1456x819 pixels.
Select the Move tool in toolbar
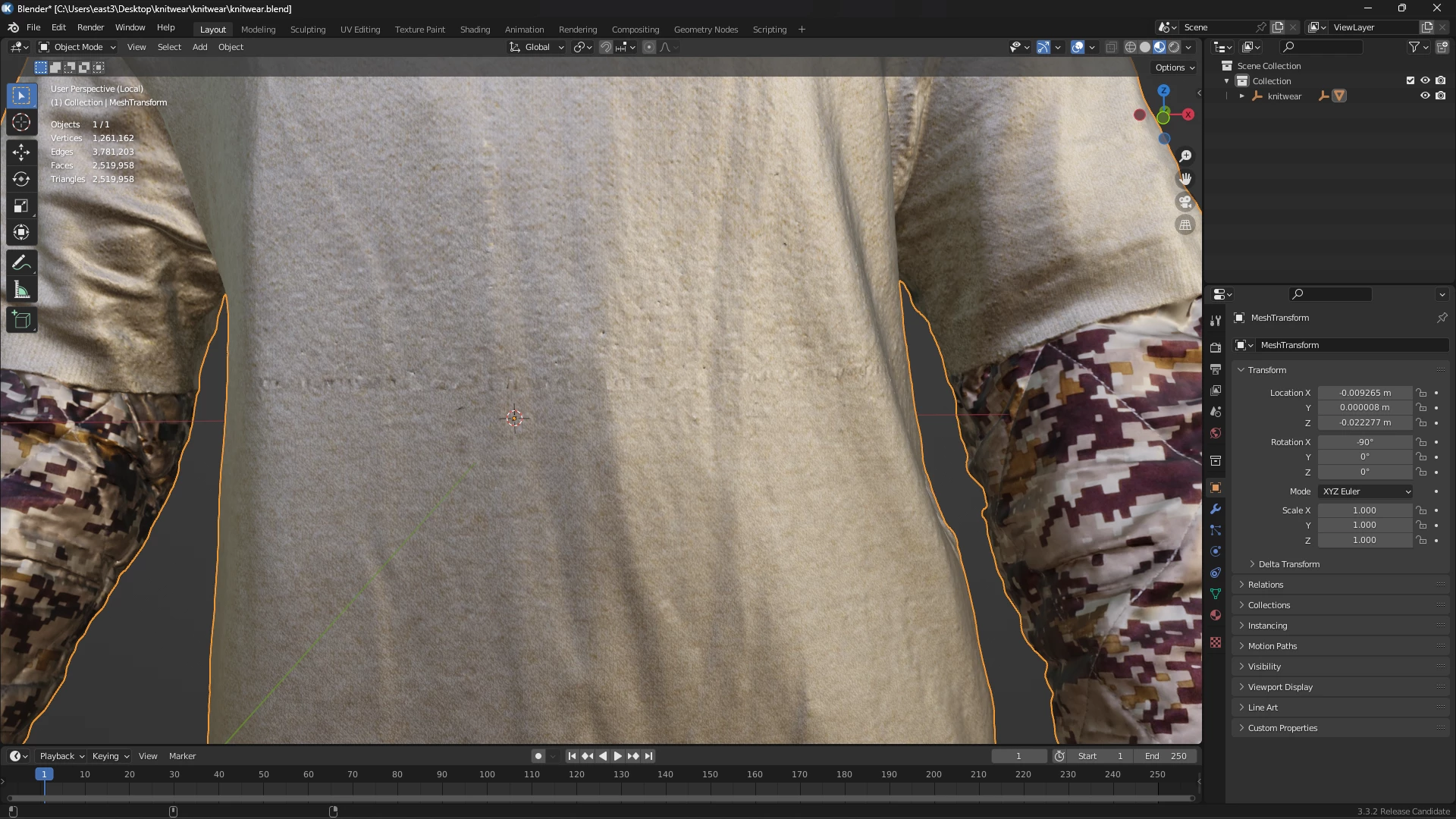coord(21,152)
